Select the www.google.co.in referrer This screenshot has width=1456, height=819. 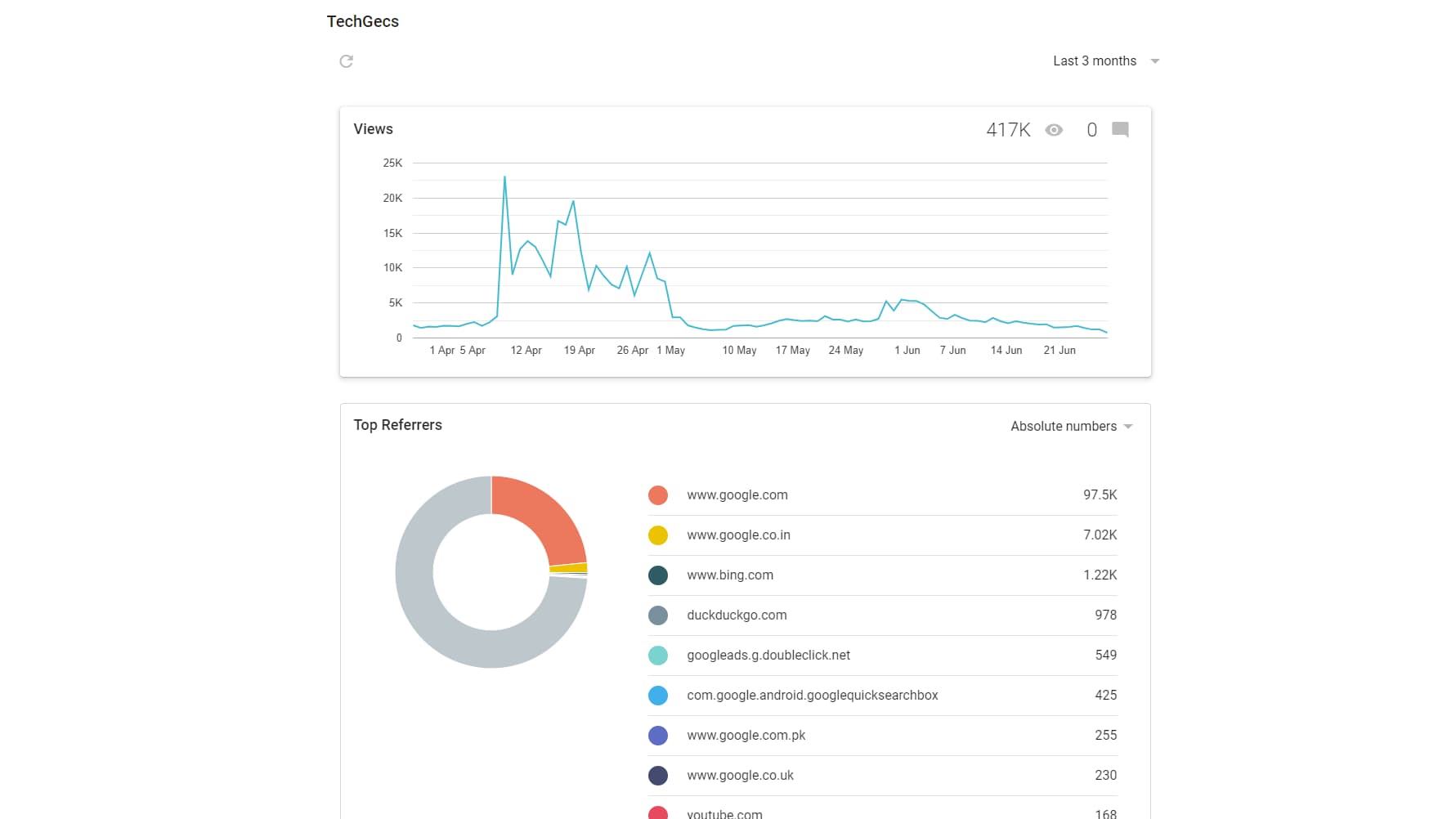click(739, 535)
